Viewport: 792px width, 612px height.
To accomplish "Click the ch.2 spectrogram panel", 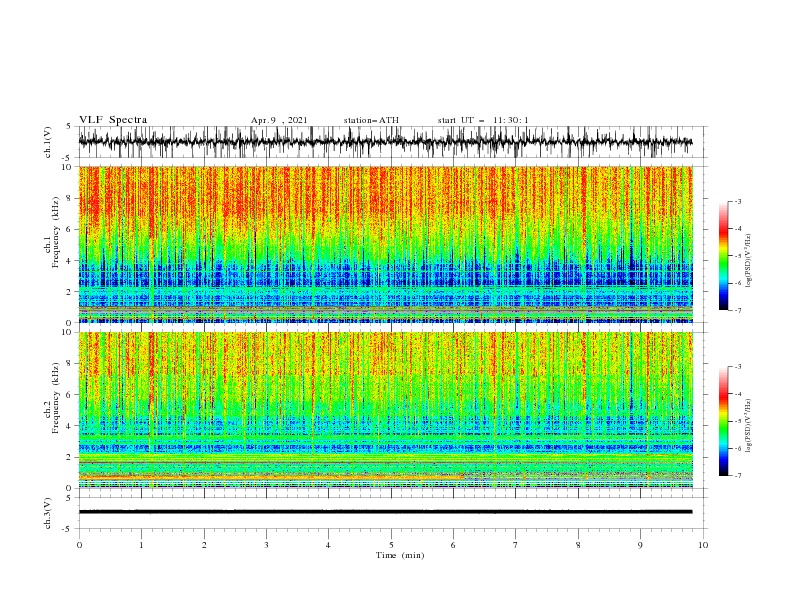I will coord(385,410).
